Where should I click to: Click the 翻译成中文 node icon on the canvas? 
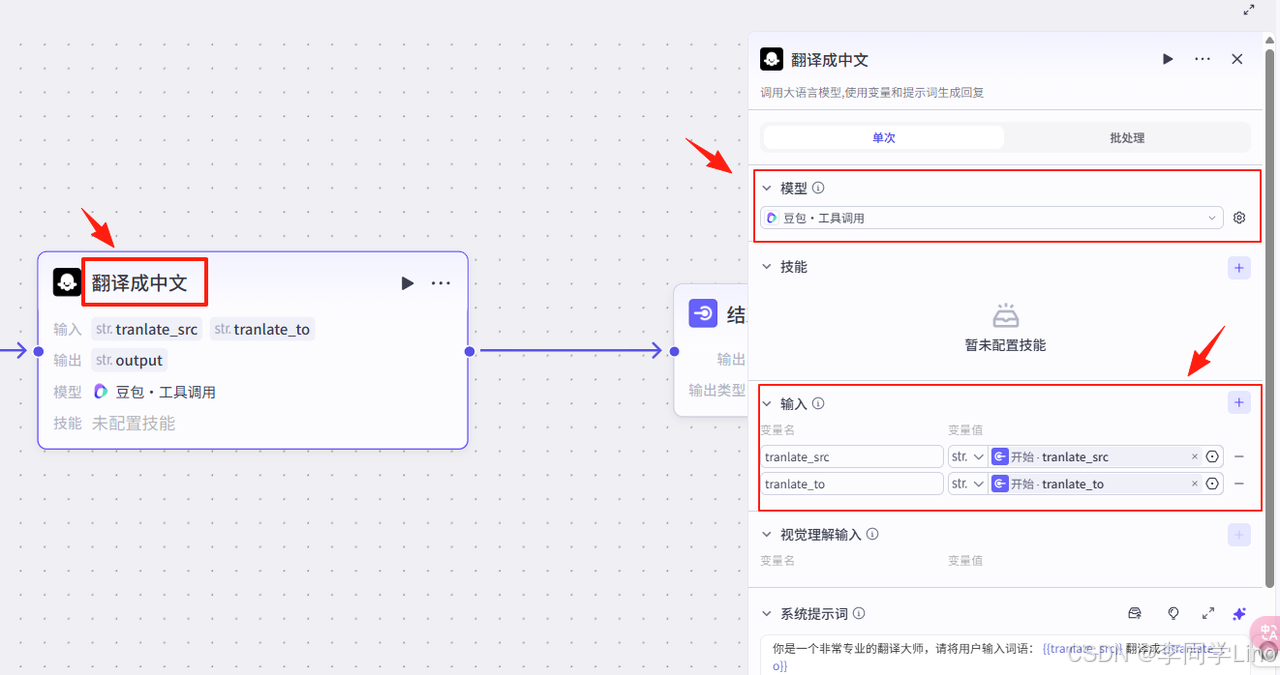pos(67,282)
